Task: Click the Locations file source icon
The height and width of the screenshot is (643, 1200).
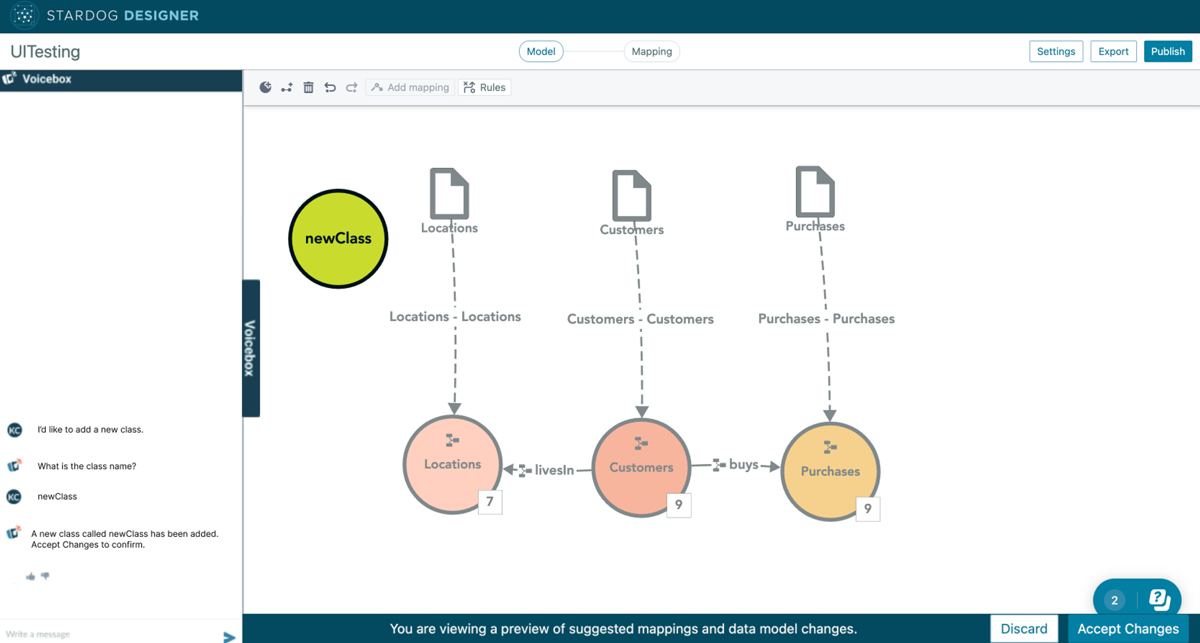Action: (x=449, y=192)
